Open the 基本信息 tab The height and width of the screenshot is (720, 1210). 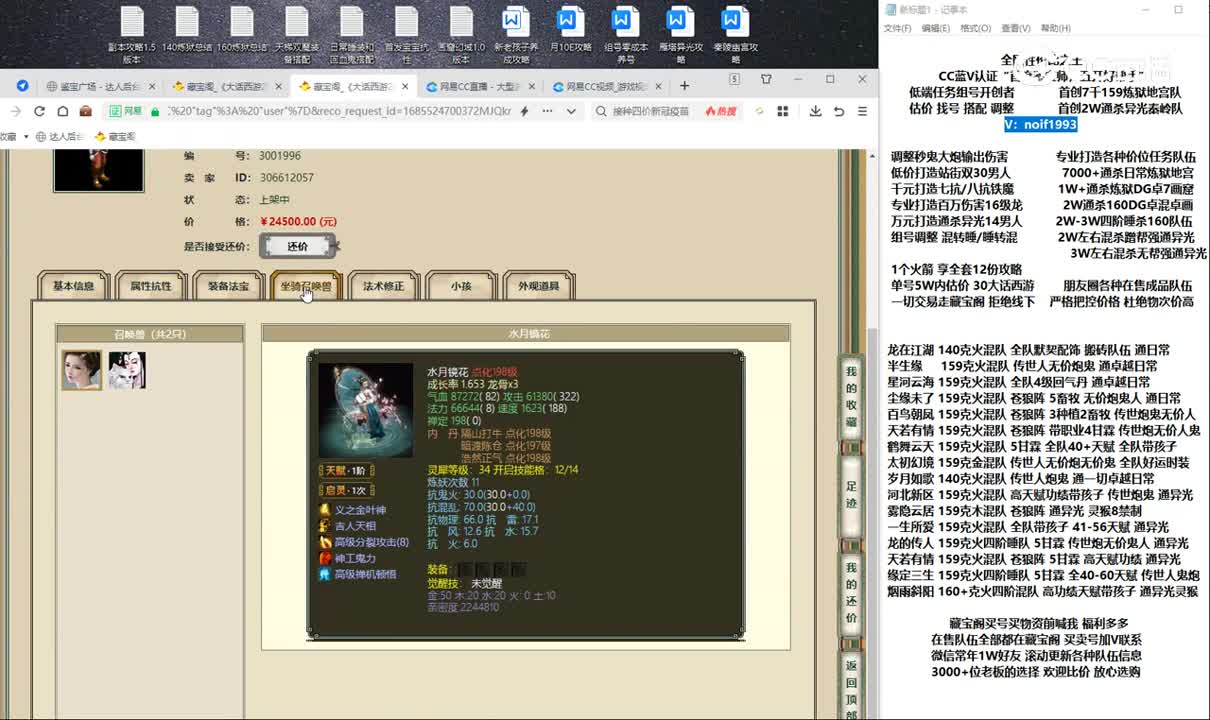73,286
